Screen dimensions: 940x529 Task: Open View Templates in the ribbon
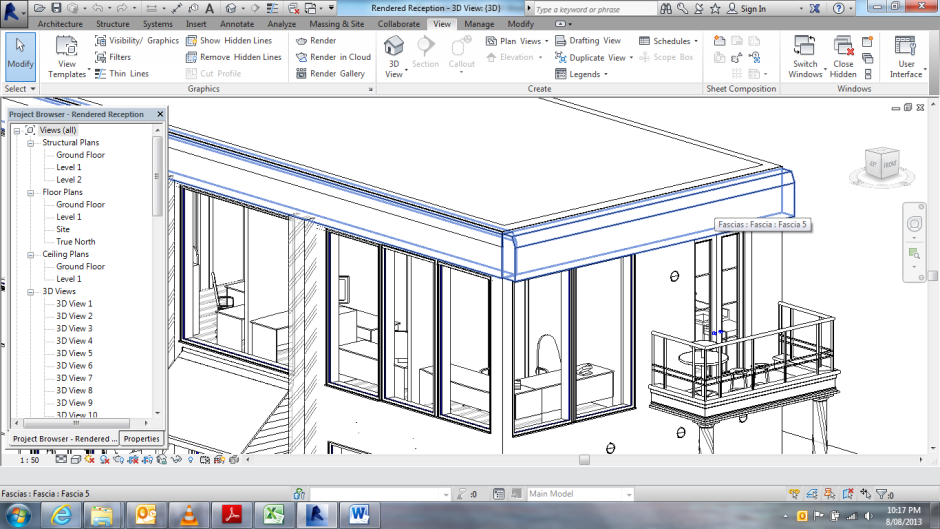point(67,55)
